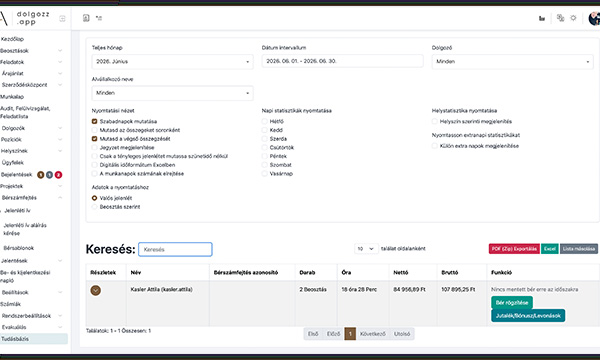Viewport: 600px width, 360px height.
Task: Enable Jegyzet megjelenítése checkbox
Action: (95, 147)
